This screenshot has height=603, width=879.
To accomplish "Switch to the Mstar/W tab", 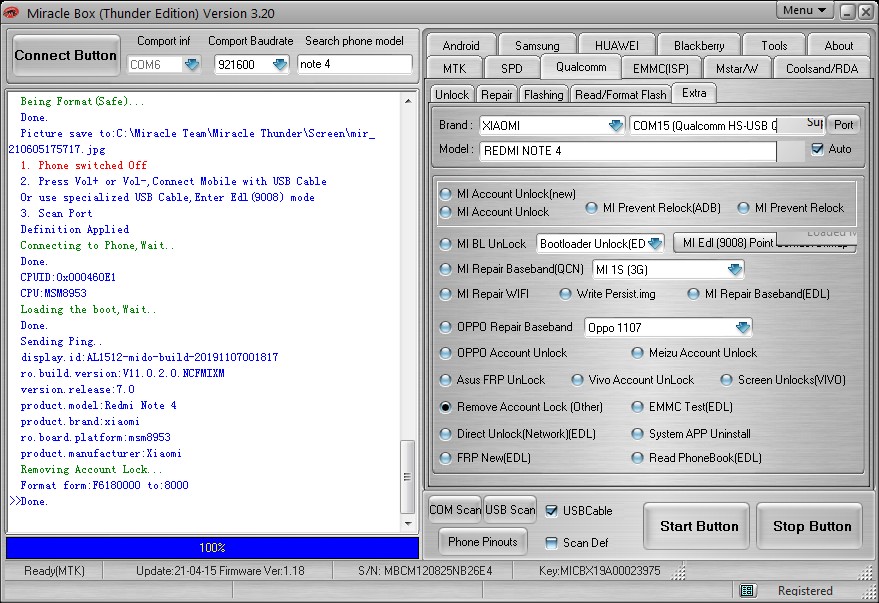I will (737, 68).
